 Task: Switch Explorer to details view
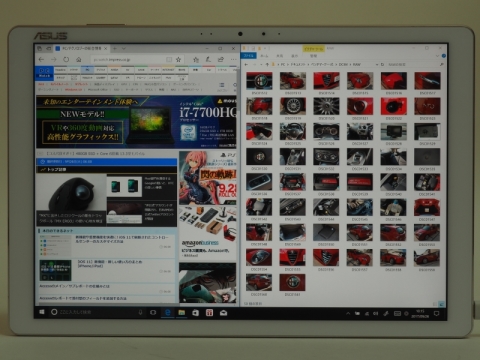point(435,304)
